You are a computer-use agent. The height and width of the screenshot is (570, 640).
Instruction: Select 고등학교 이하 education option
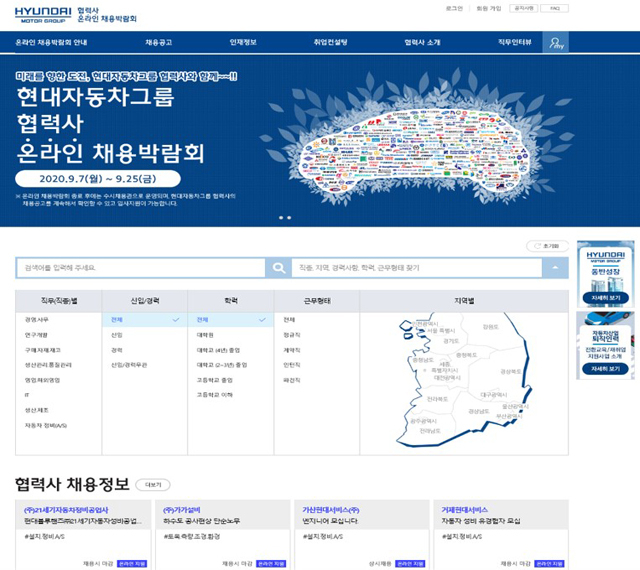214,395
